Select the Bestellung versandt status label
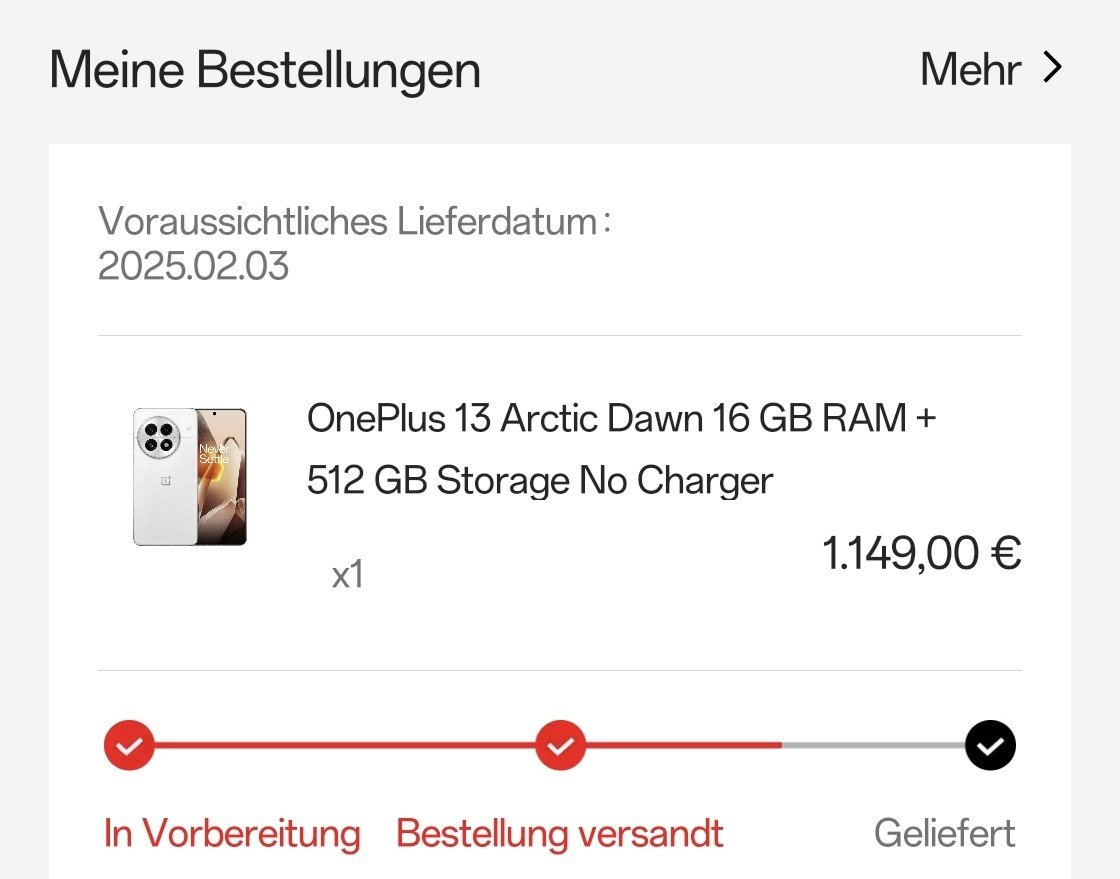 click(x=560, y=833)
